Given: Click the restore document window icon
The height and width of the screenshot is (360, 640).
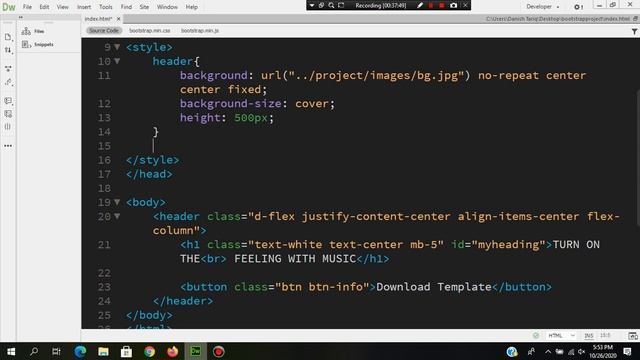Looking at the screenshot, I should pos(635,19).
